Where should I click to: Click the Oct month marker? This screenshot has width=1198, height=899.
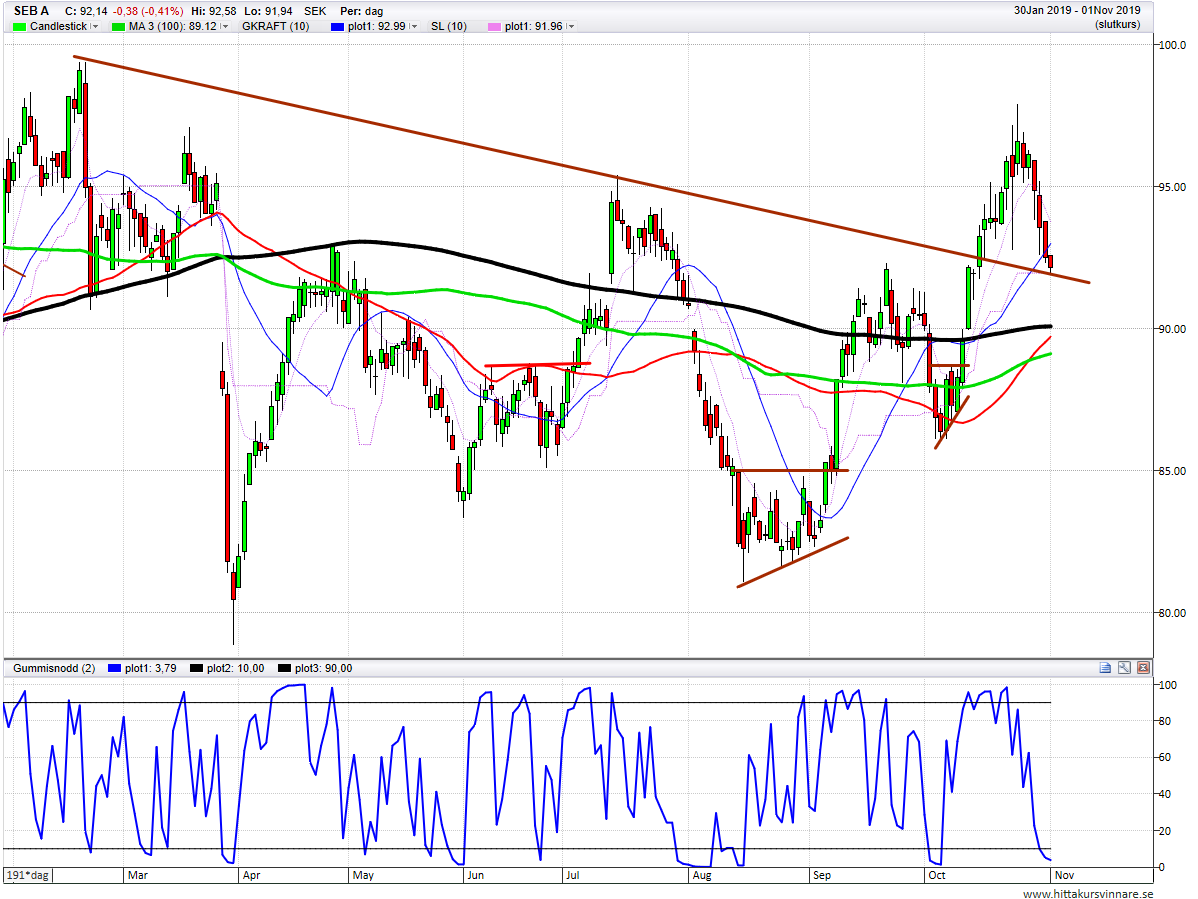[937, 875]
